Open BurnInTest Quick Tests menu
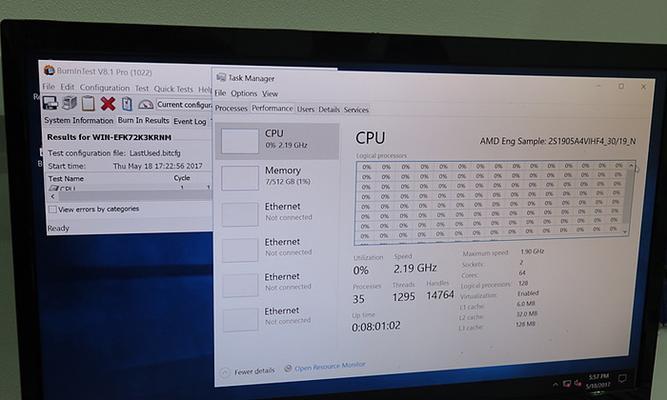Viewport: 667px width, 400px height. (173, 89)
